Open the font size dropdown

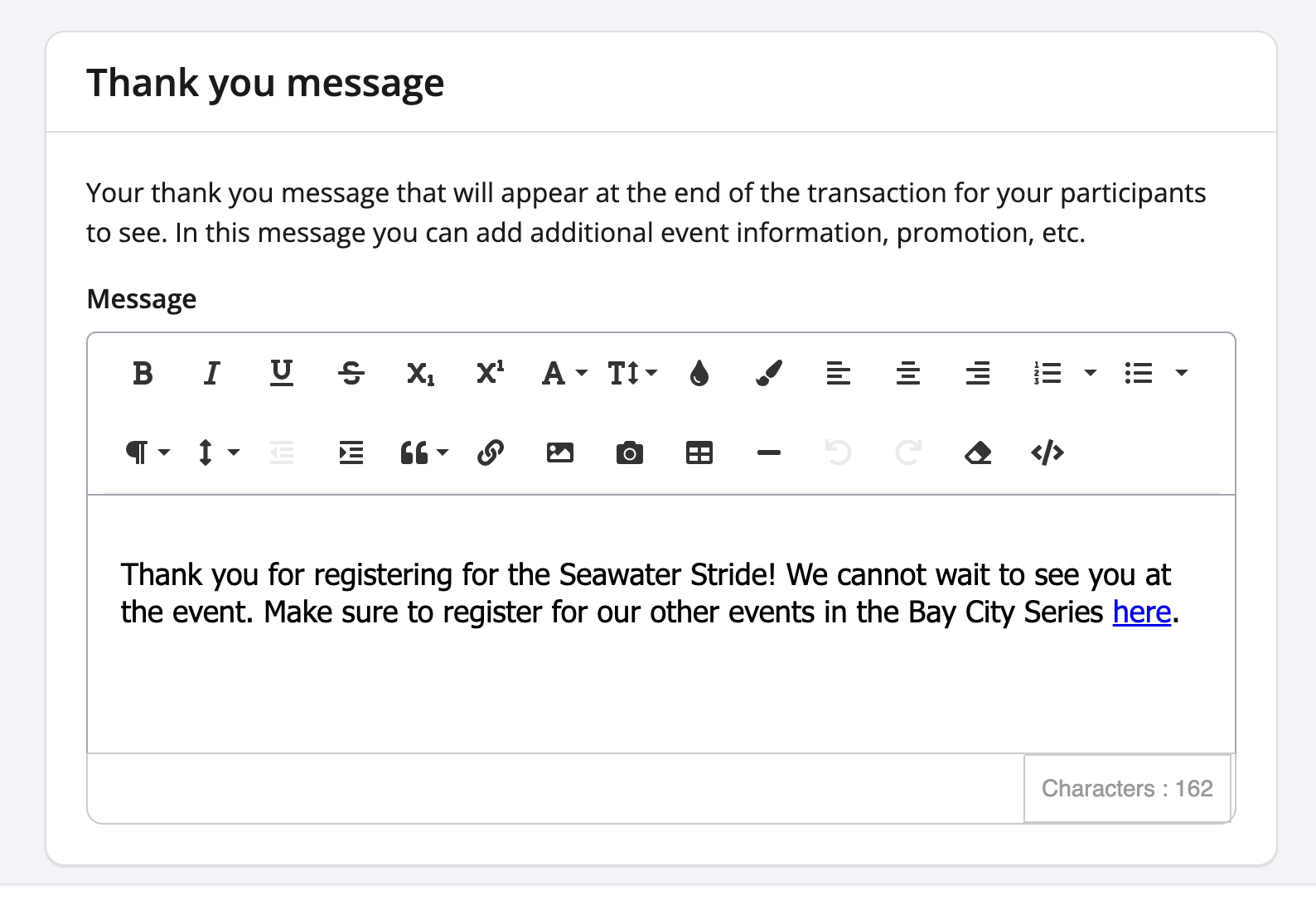tap(631, 374)
